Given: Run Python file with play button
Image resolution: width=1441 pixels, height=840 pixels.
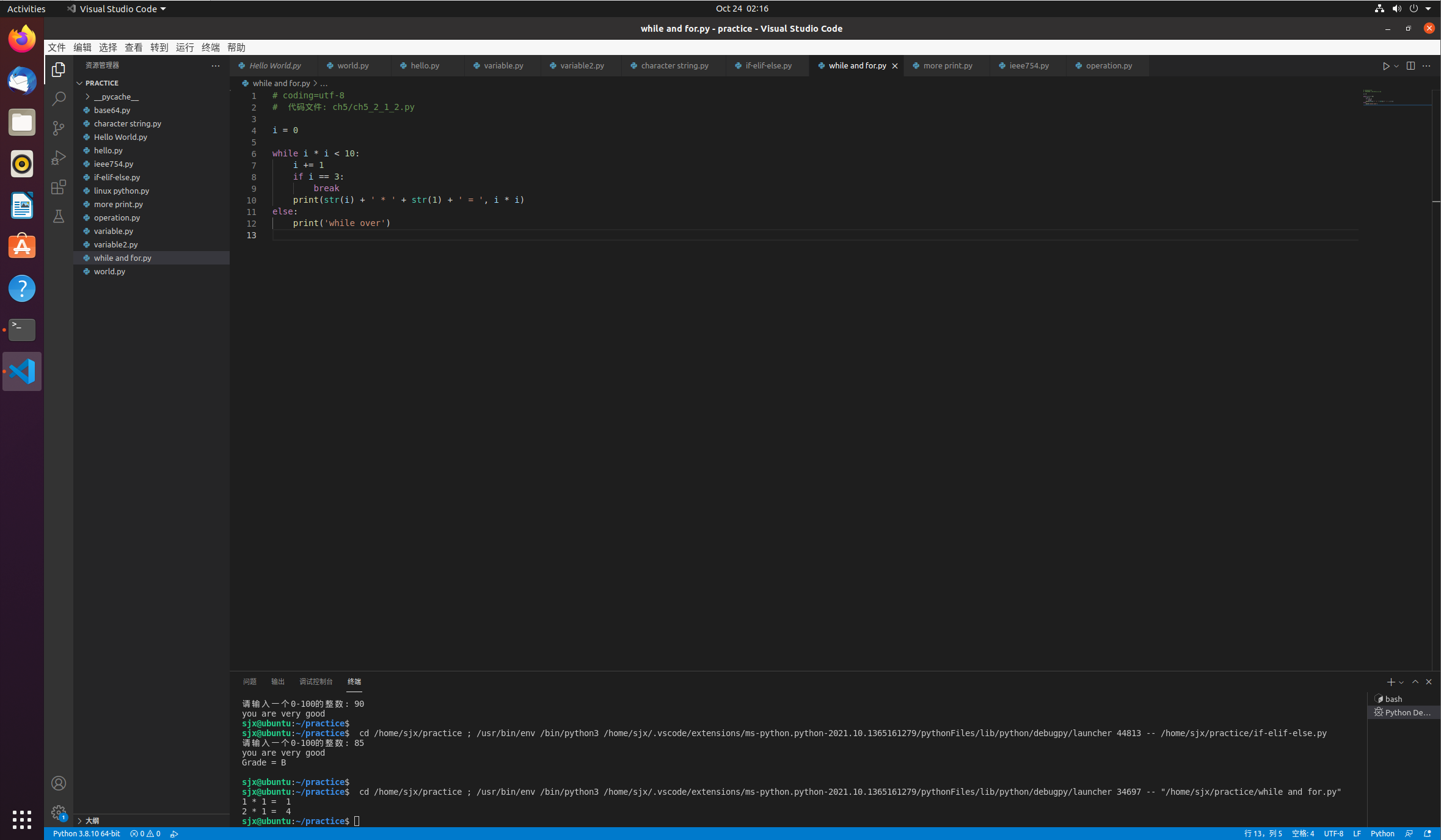Looking at the screenshot, I should pos(1386,66).
